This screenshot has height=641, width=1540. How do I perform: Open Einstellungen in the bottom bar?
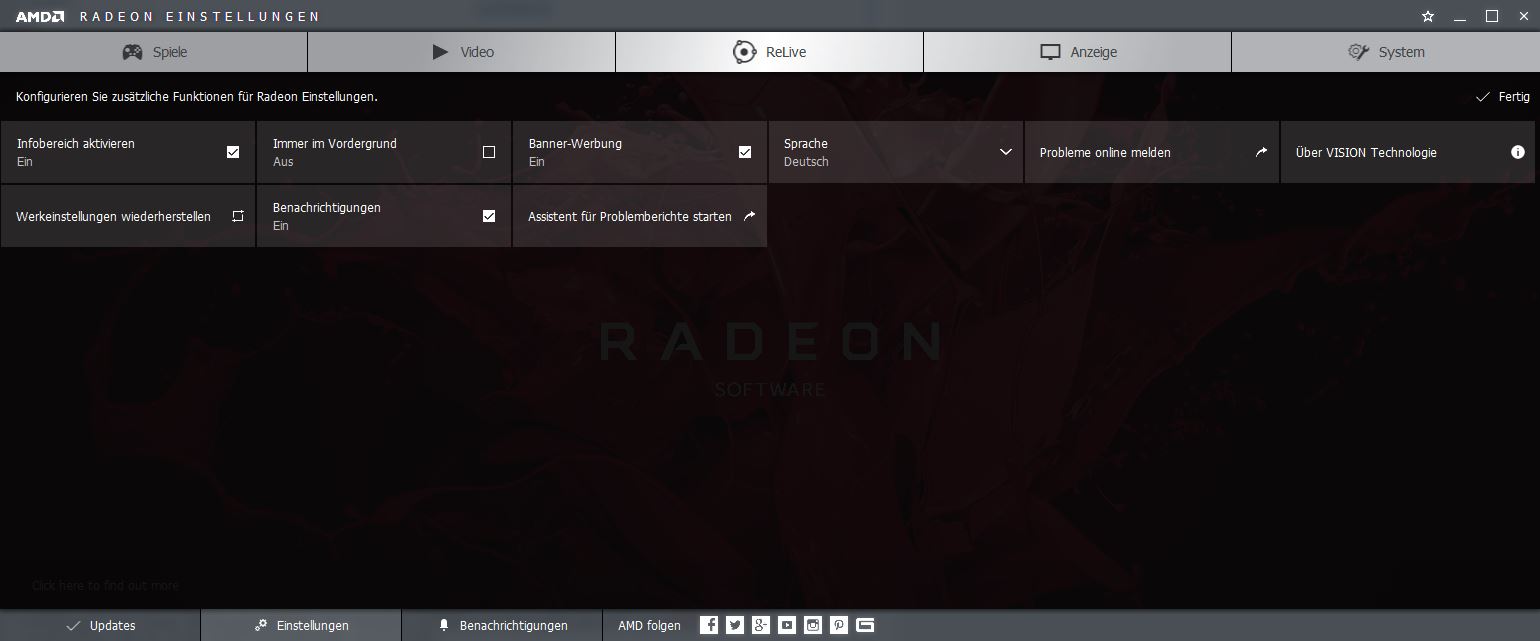[x=301, y=625]
